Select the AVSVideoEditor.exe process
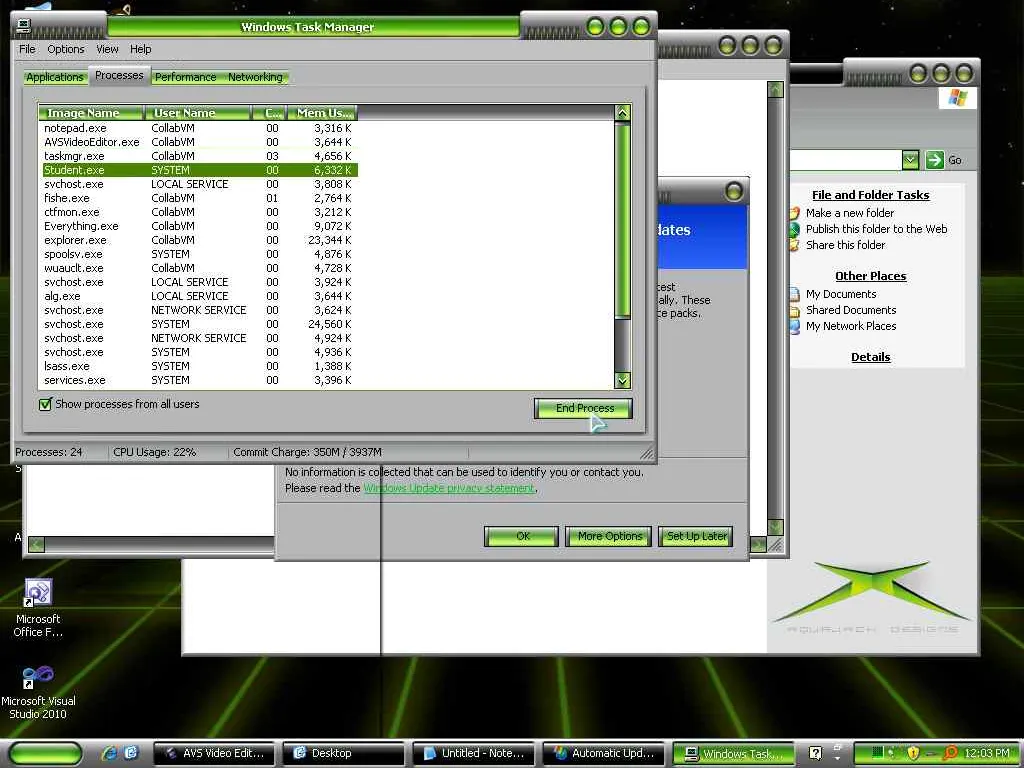The width and height of the screenshot is (1024, 768). tap(199, 142)
